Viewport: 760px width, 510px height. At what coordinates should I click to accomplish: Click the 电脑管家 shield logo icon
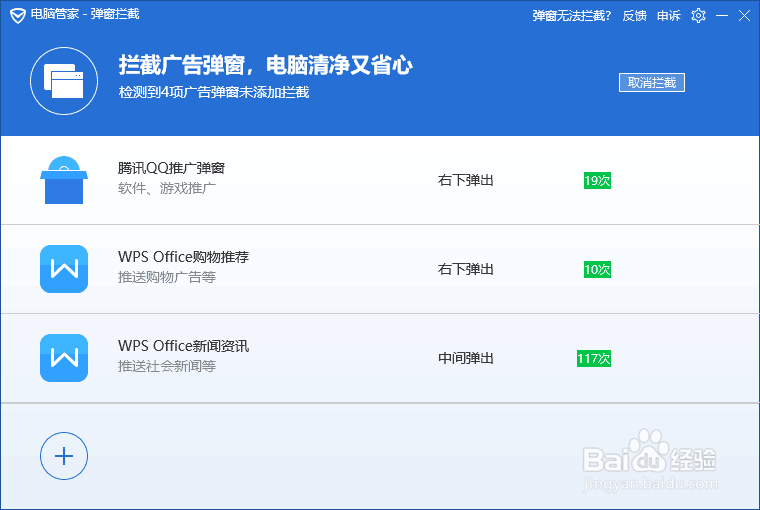click(x=17, y=15)
